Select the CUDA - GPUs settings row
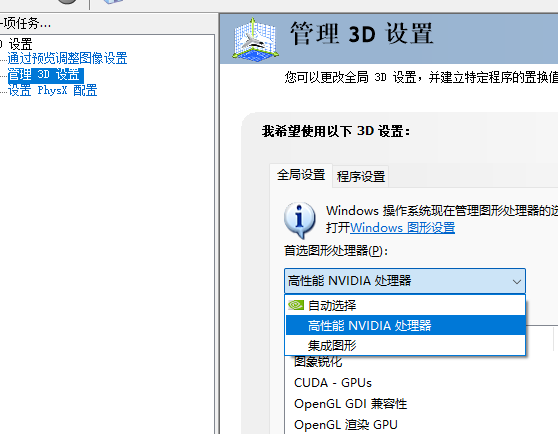 (x=333, y=383)
